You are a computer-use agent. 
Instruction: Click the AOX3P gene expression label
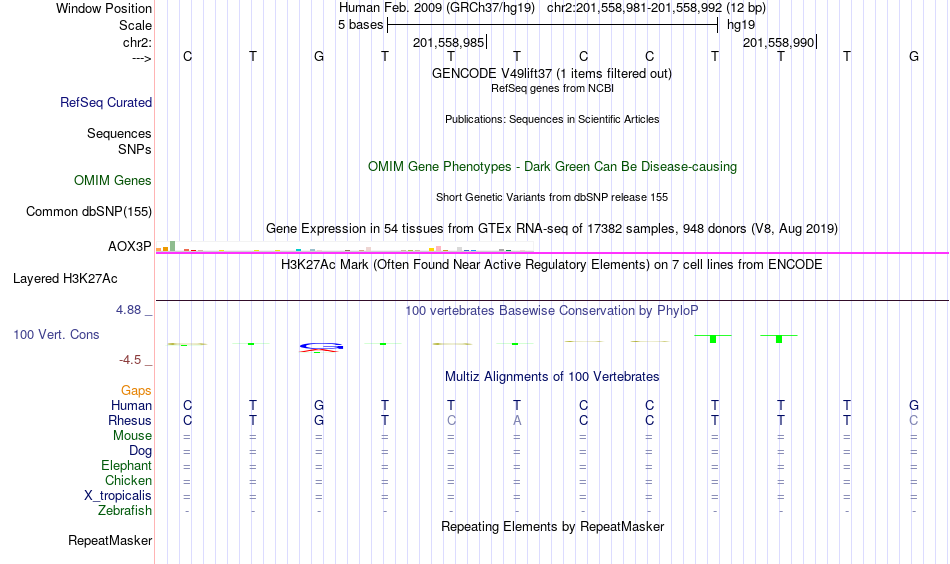(x=130, y=247)
